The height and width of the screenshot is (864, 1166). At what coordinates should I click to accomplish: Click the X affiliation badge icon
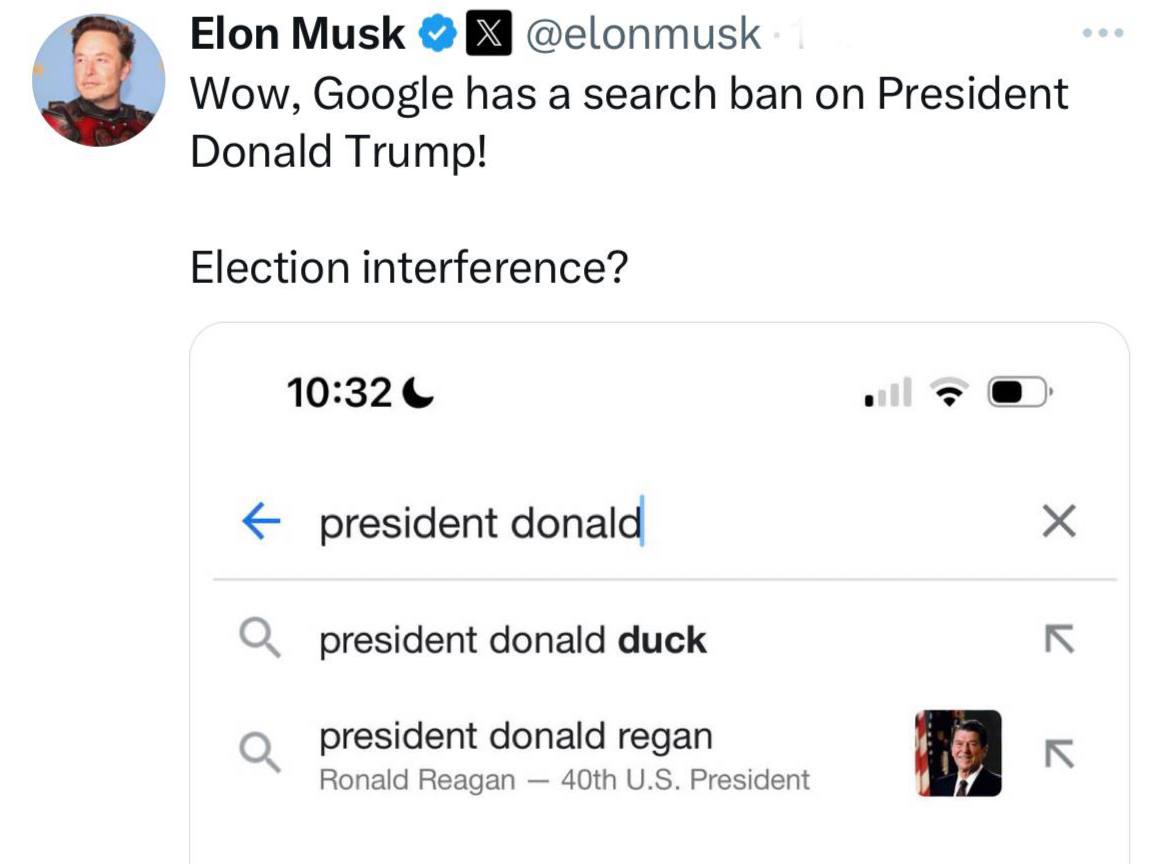484,34
